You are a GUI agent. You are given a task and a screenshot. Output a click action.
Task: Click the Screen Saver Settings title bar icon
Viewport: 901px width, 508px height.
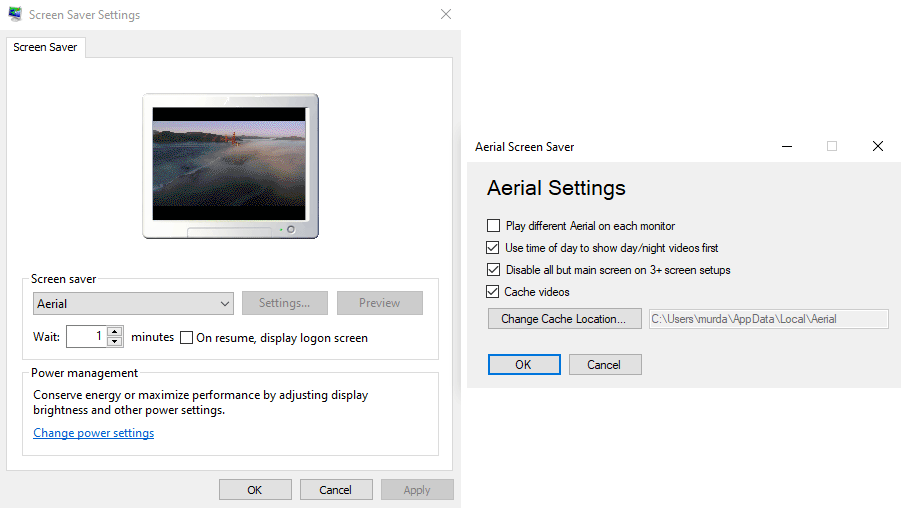pyautogui.click(x=15, y=14)
